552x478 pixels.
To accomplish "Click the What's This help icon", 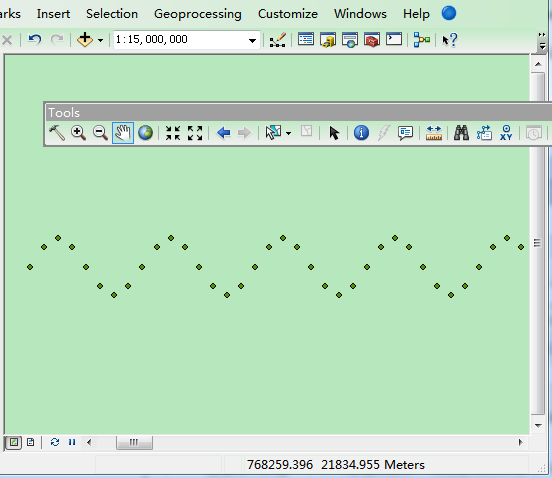I will click(450, 40).
